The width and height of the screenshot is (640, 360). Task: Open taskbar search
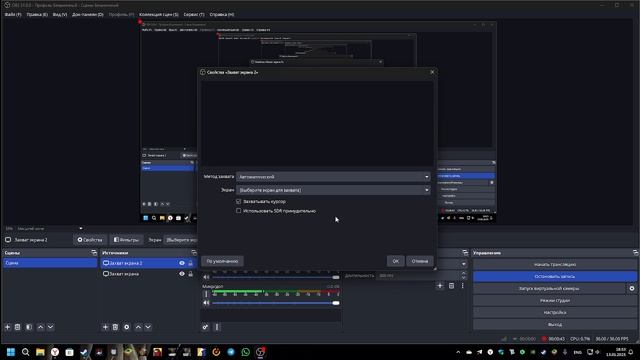click(x=25, y=352)
